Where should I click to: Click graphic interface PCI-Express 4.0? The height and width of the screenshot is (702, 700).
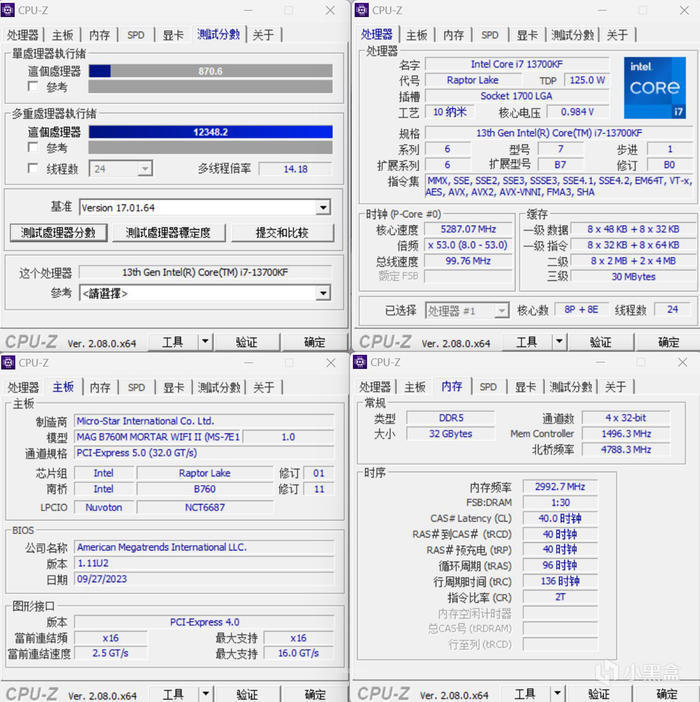[x=205, y=622]
